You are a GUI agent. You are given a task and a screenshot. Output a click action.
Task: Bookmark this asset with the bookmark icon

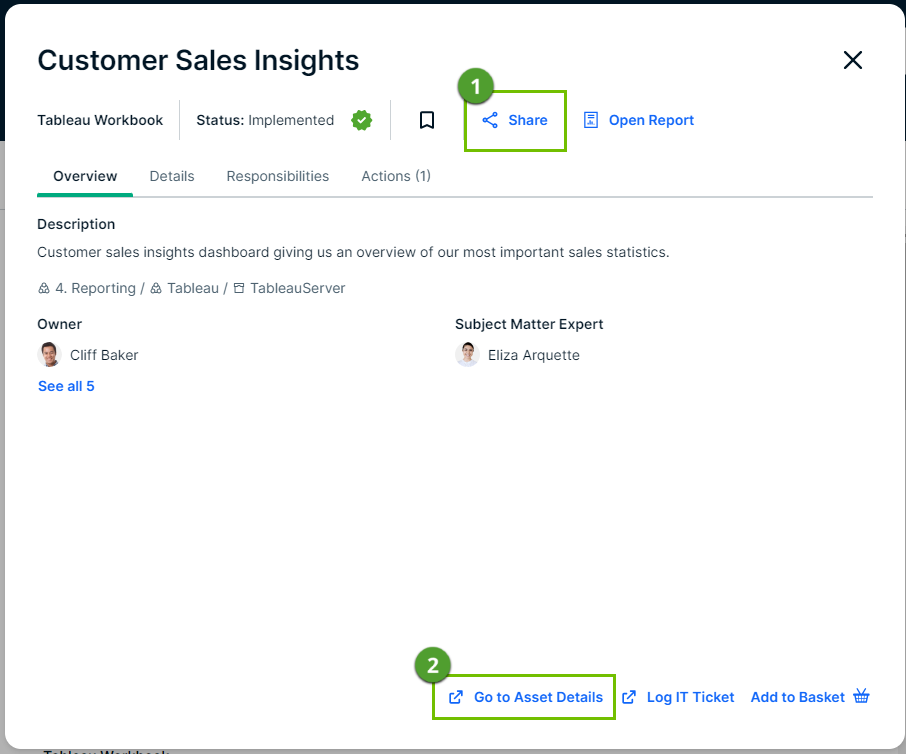(x=427, y=120)
